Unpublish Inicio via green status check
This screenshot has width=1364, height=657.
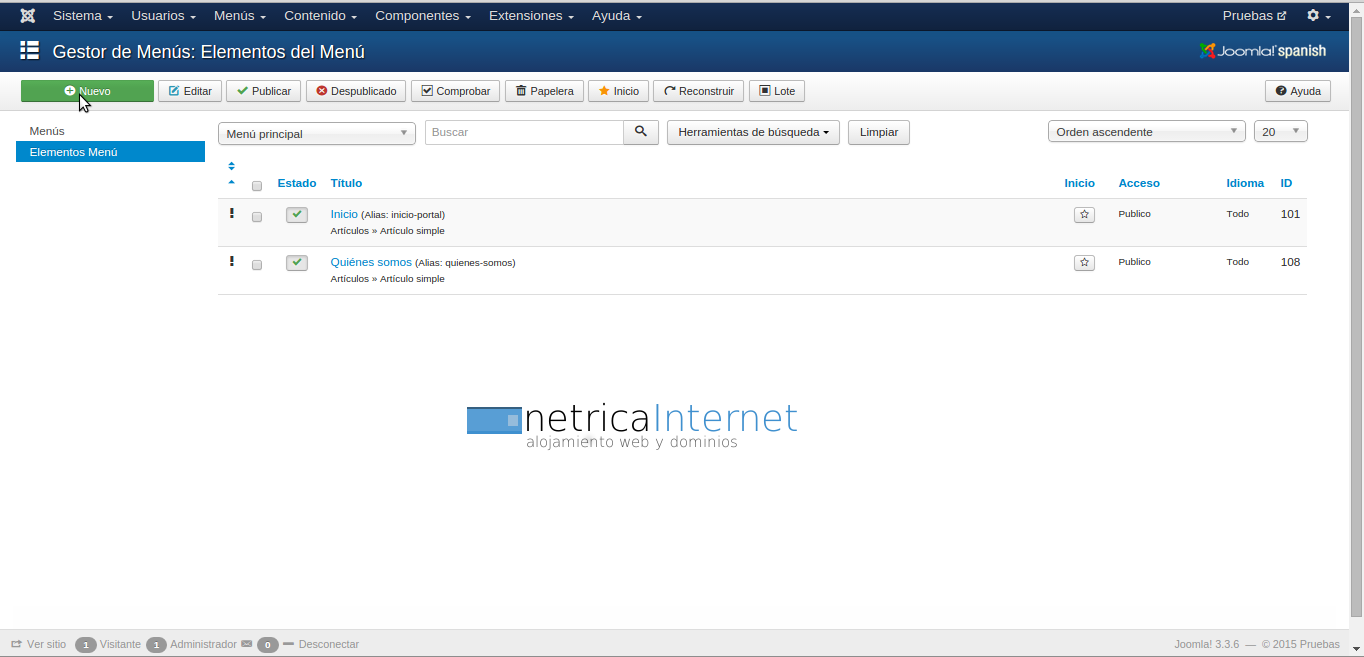(x=297, y=215)
